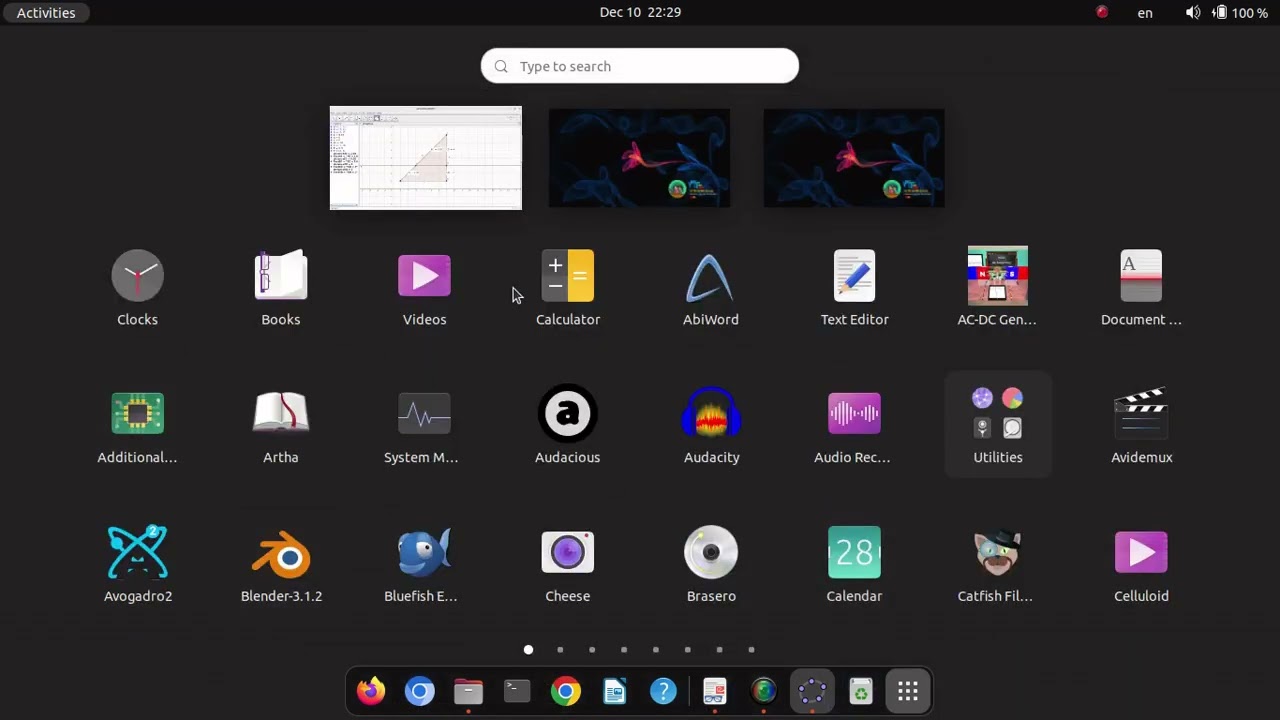Open Google Chrome from the dock
The width and height of the screenshot is (1280, 720).
[x=566, y=691]
